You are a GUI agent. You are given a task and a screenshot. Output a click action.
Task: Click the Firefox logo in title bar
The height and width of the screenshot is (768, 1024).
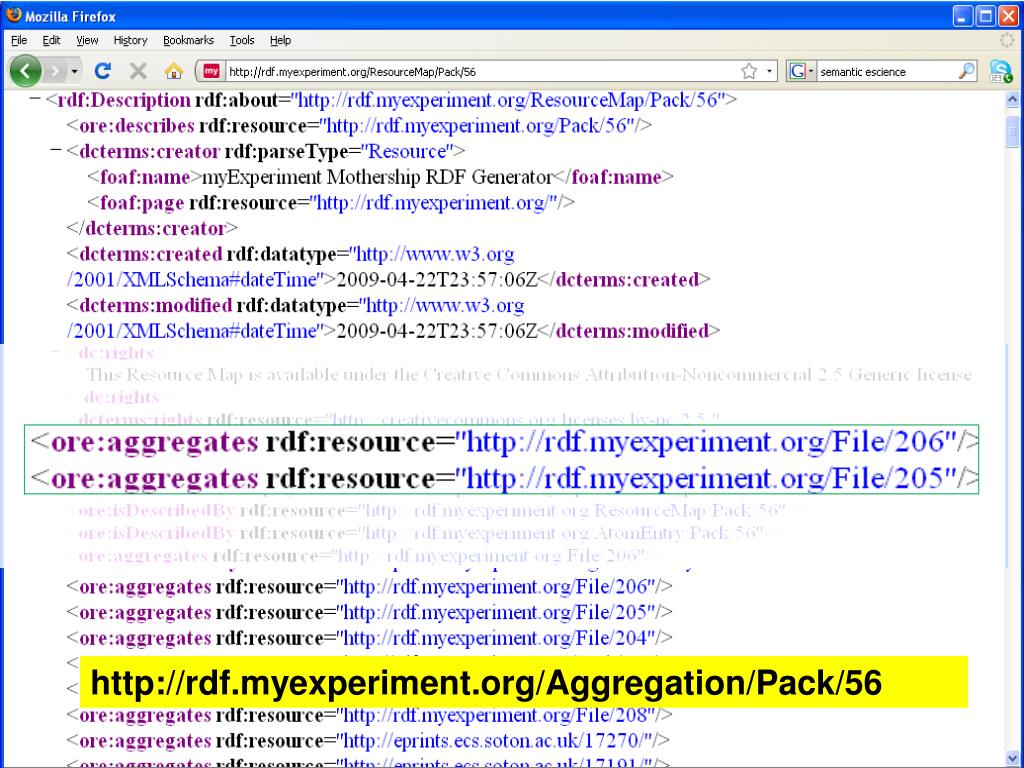[13, 14]
